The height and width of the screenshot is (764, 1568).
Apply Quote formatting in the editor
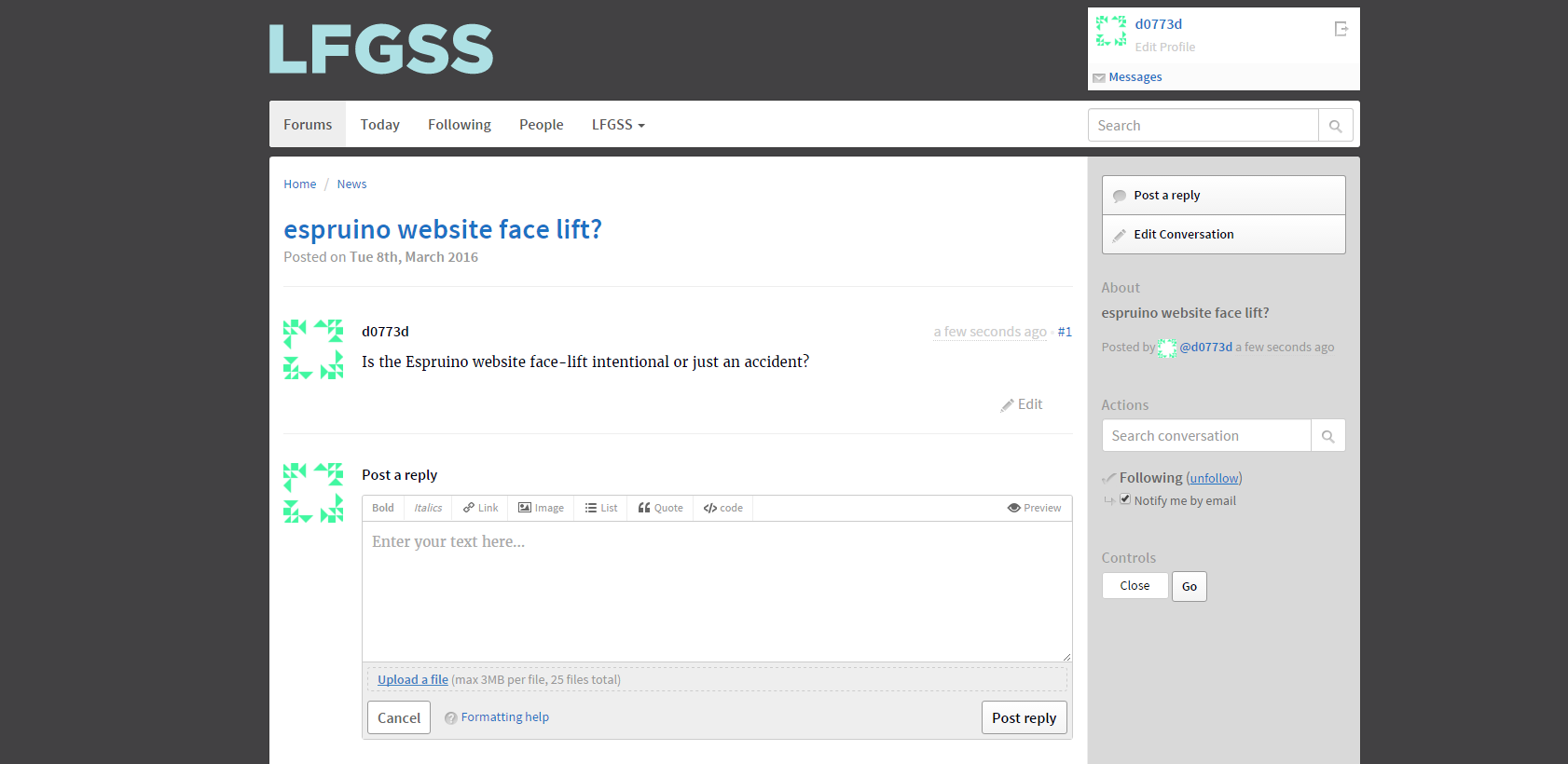(660, 508)
